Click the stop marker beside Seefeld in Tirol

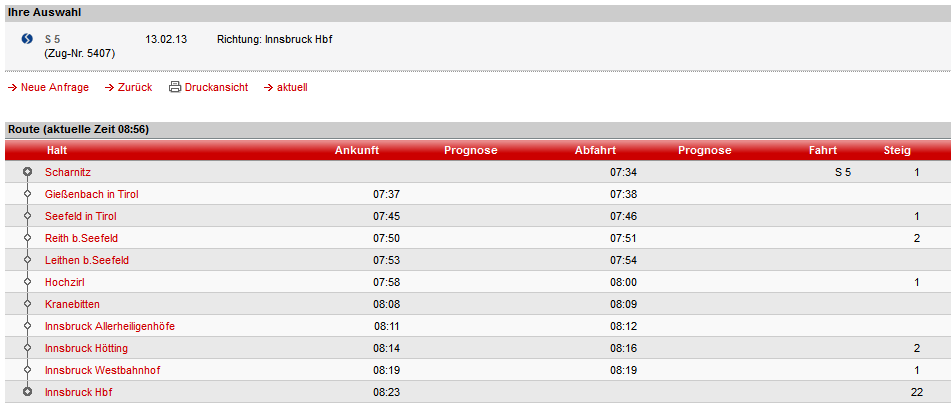pos(27,216)
